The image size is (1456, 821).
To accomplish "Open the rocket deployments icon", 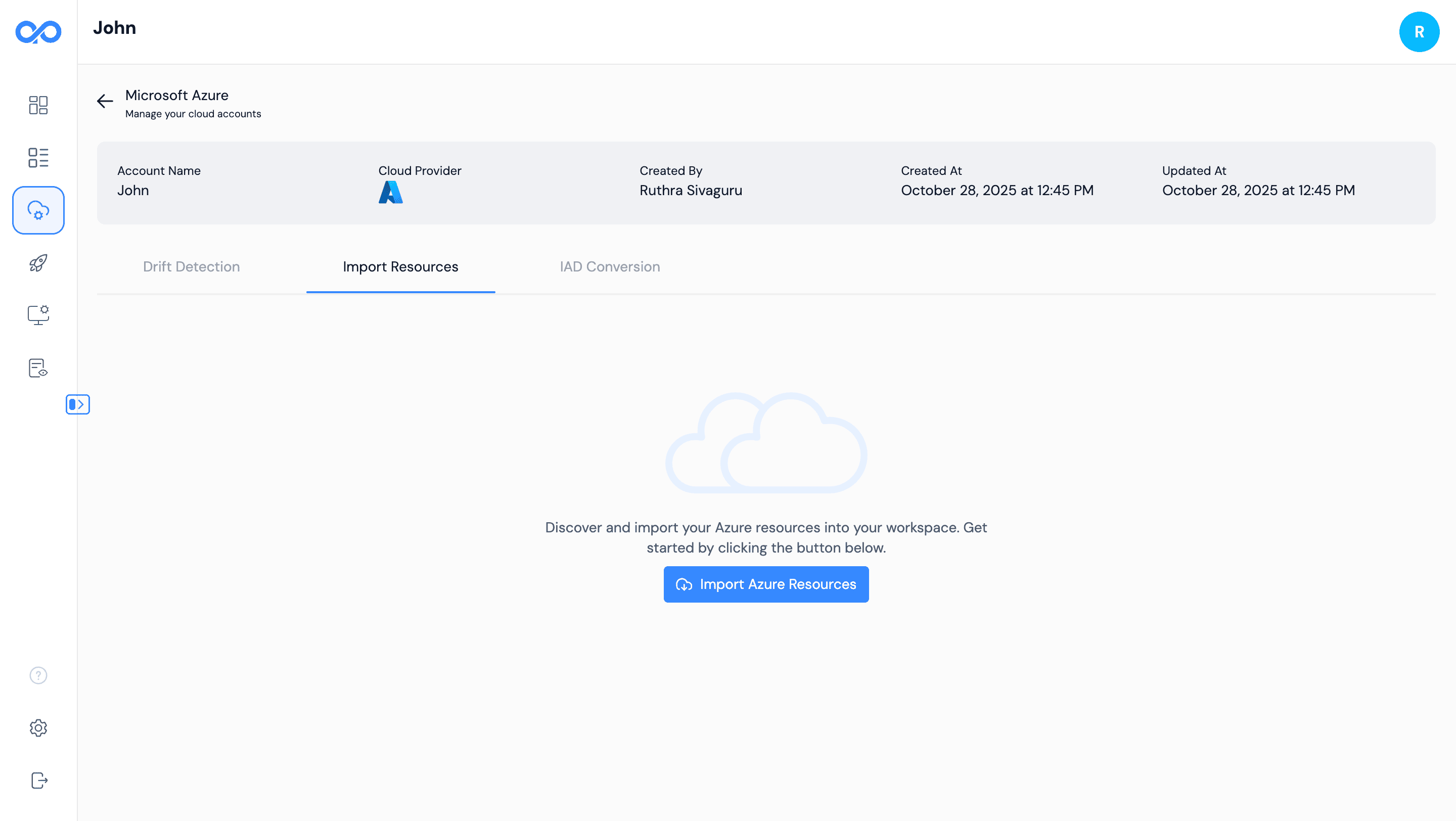I will (x=38, y=263).
